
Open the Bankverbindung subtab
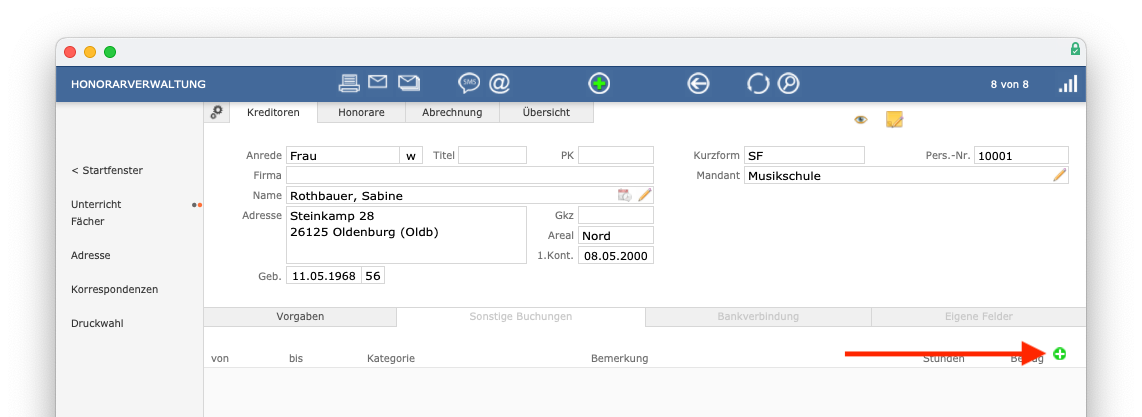[x=758, y=317]
